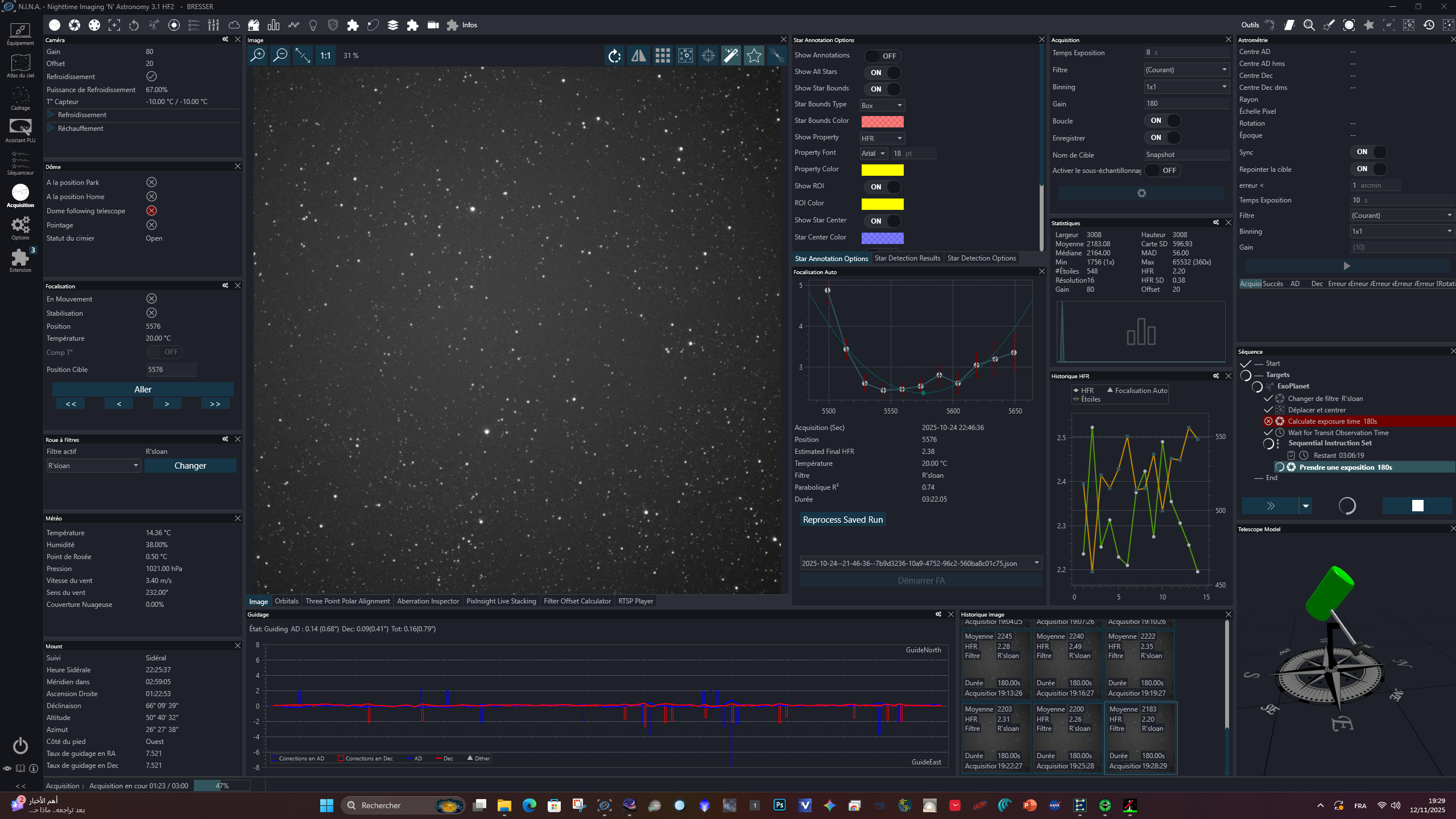This screenshot has width=1456, height=819.
Task: Toggle the star detection icon
Action: point(754,55)
